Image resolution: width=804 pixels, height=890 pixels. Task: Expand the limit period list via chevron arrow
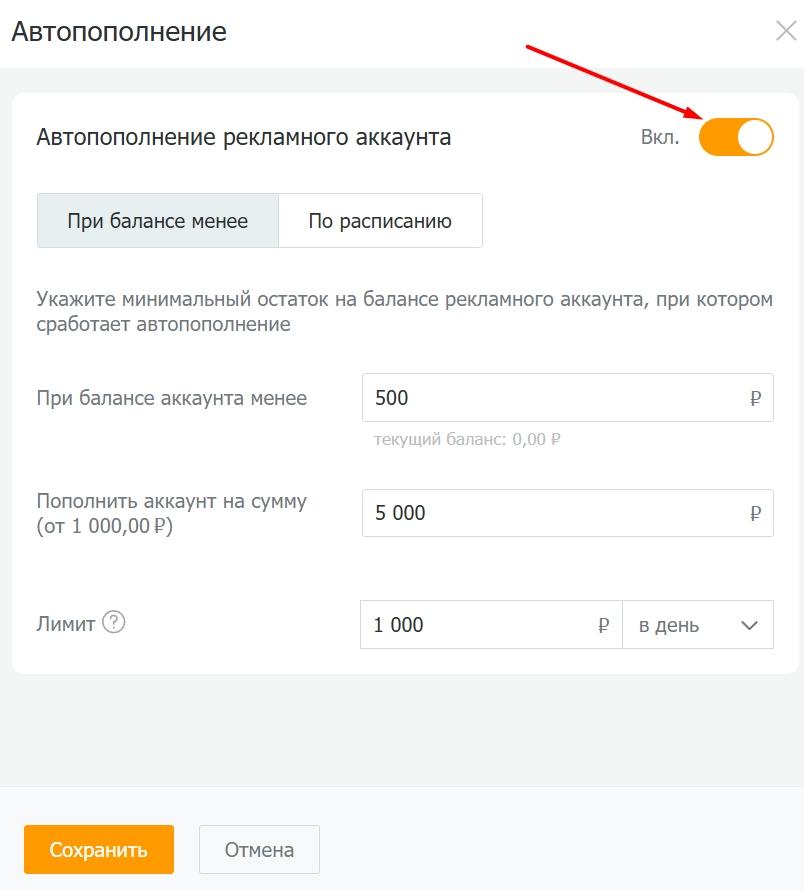[x=749, y=626]
